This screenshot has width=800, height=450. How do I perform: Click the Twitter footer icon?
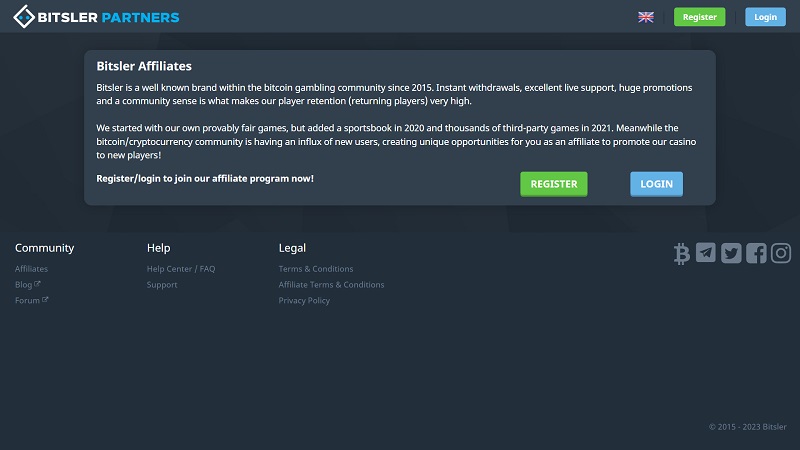point(731,253)
